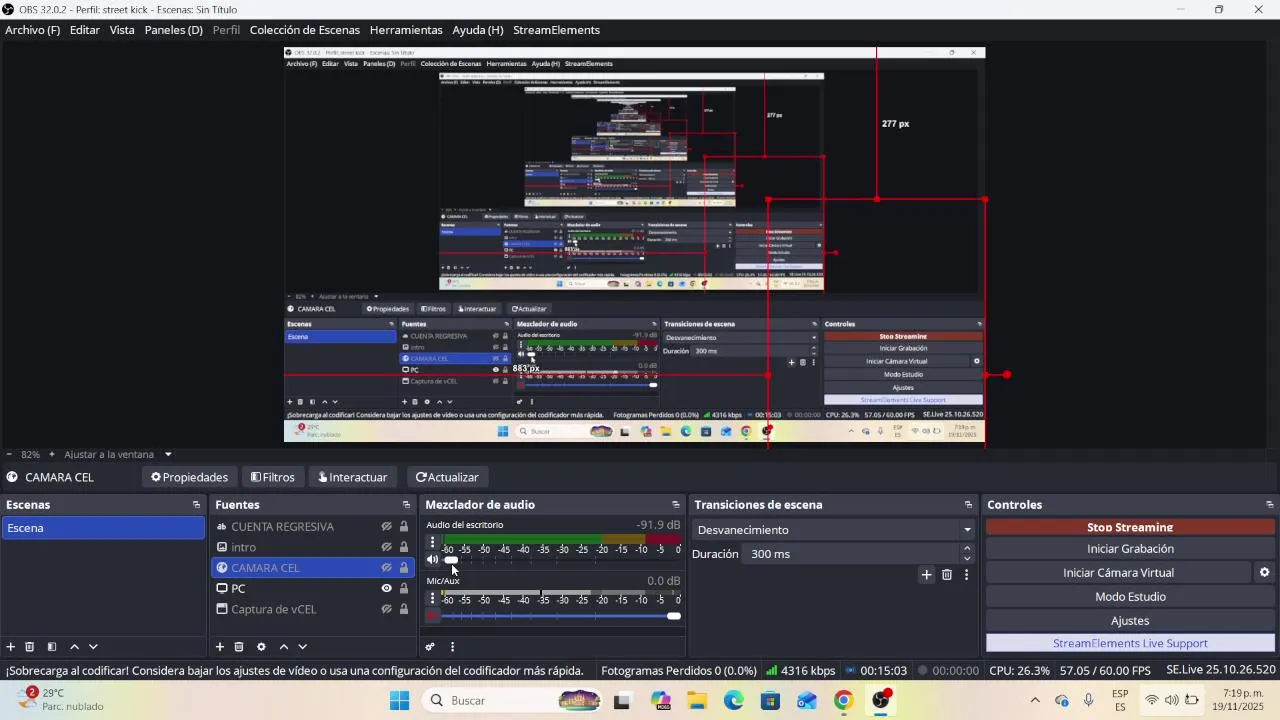Open Chrome from the taskbar
This screenshot has width=1280, height=720.
click(x=843, y=700)
